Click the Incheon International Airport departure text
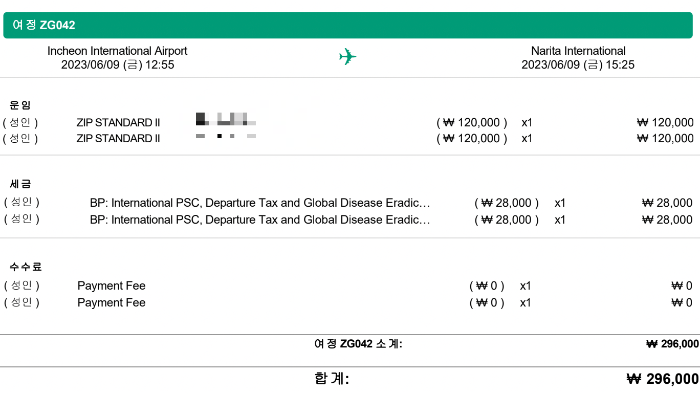Viewport: 700px width, 394px height. tap(117, 51)
